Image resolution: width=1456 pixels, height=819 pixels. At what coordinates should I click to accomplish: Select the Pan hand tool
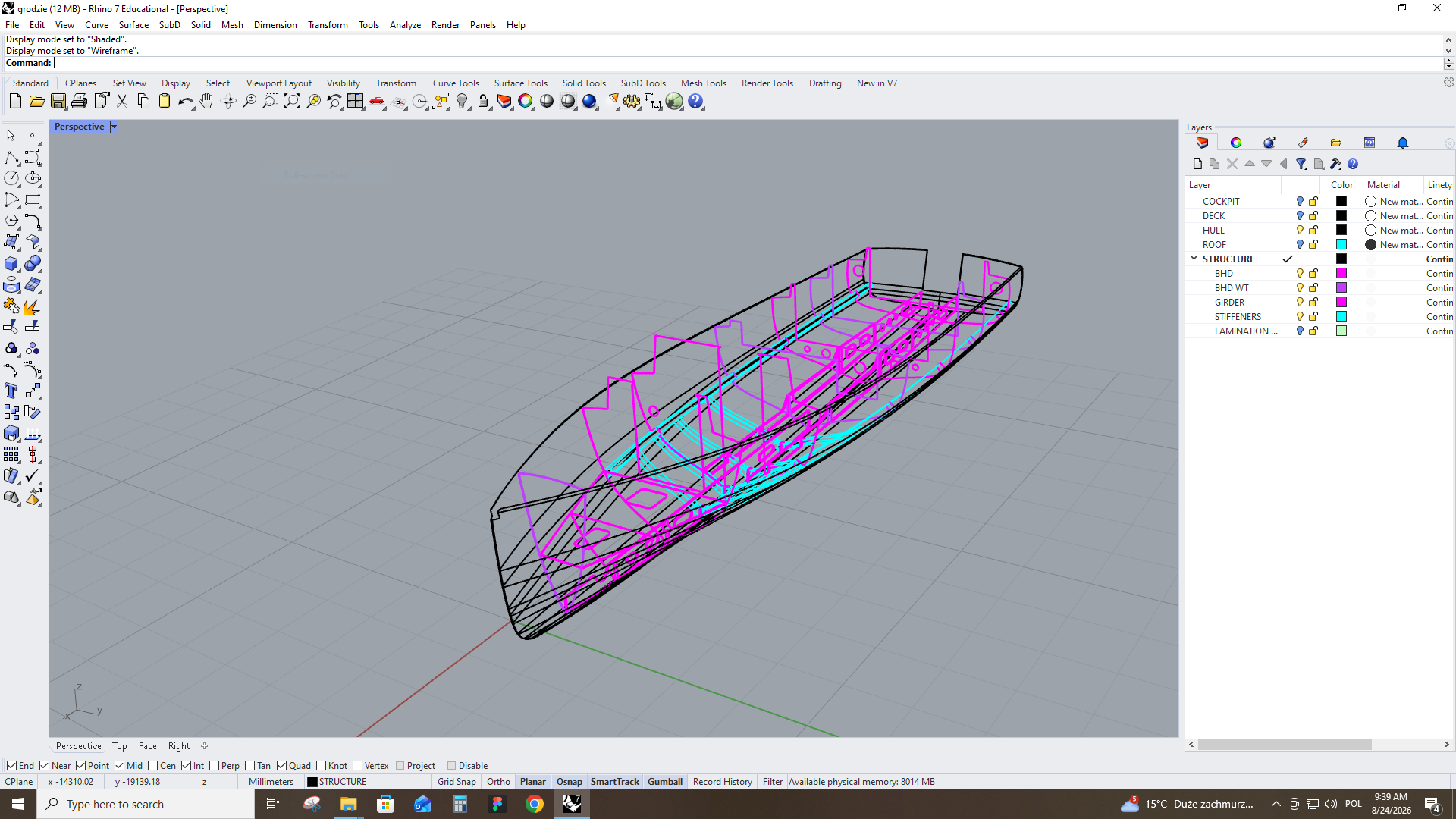point(207,102)
